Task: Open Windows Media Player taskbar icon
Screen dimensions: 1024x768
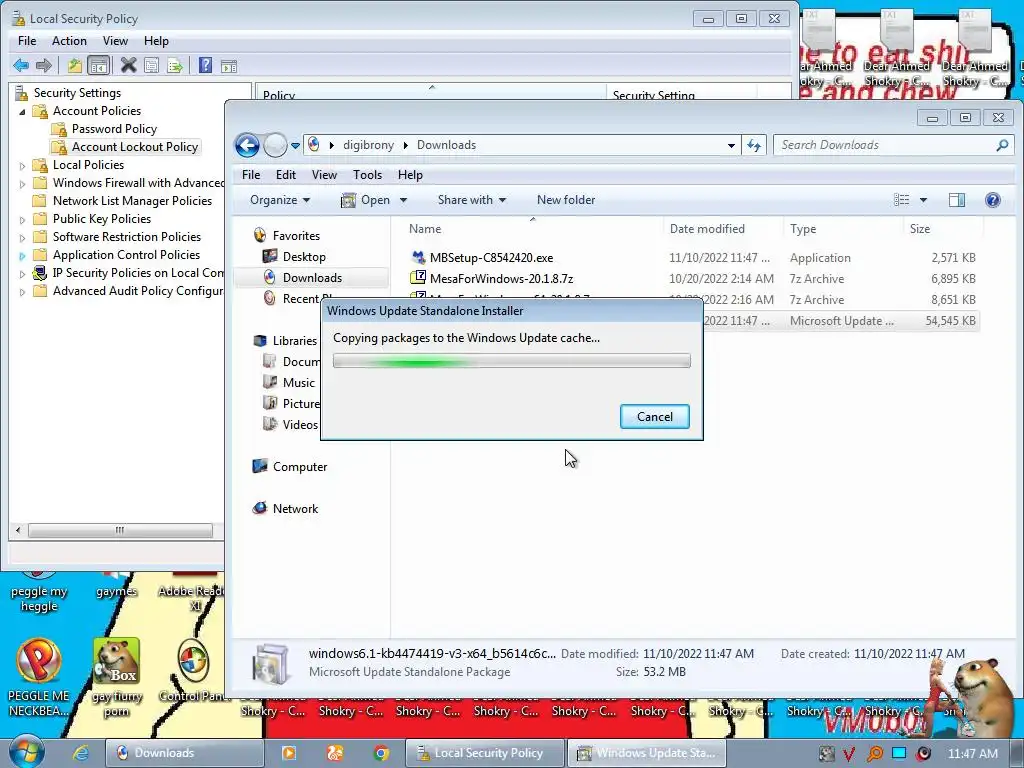Action: [x=289, y=753]
